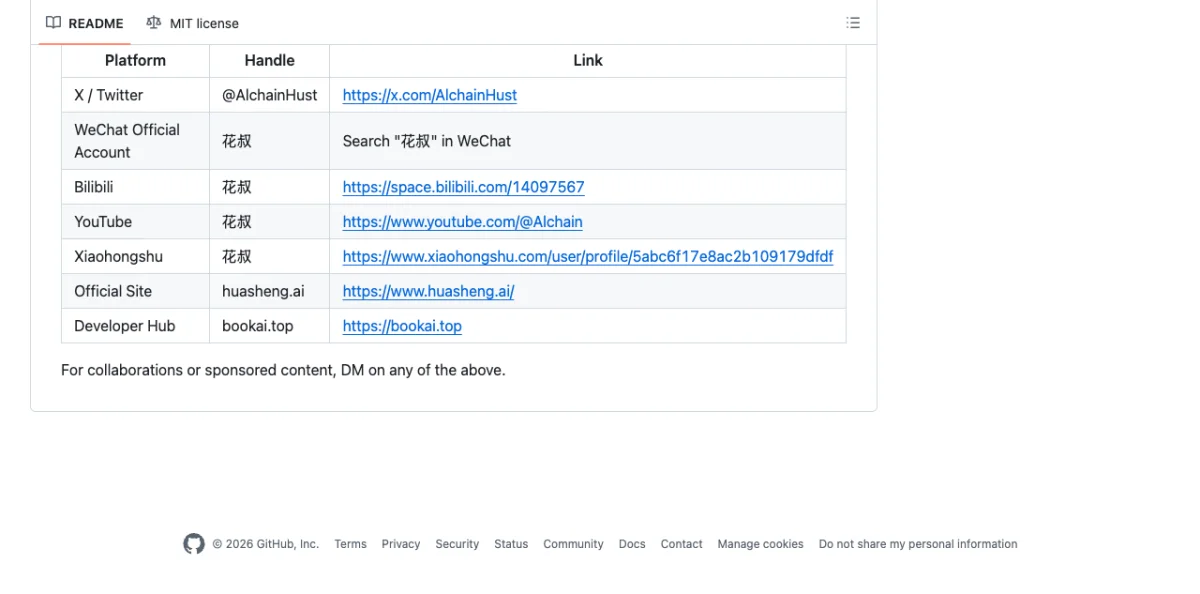This screenshot has height=594, width=1200.
Task: Click the Handle column header
Action: point(269,60)
